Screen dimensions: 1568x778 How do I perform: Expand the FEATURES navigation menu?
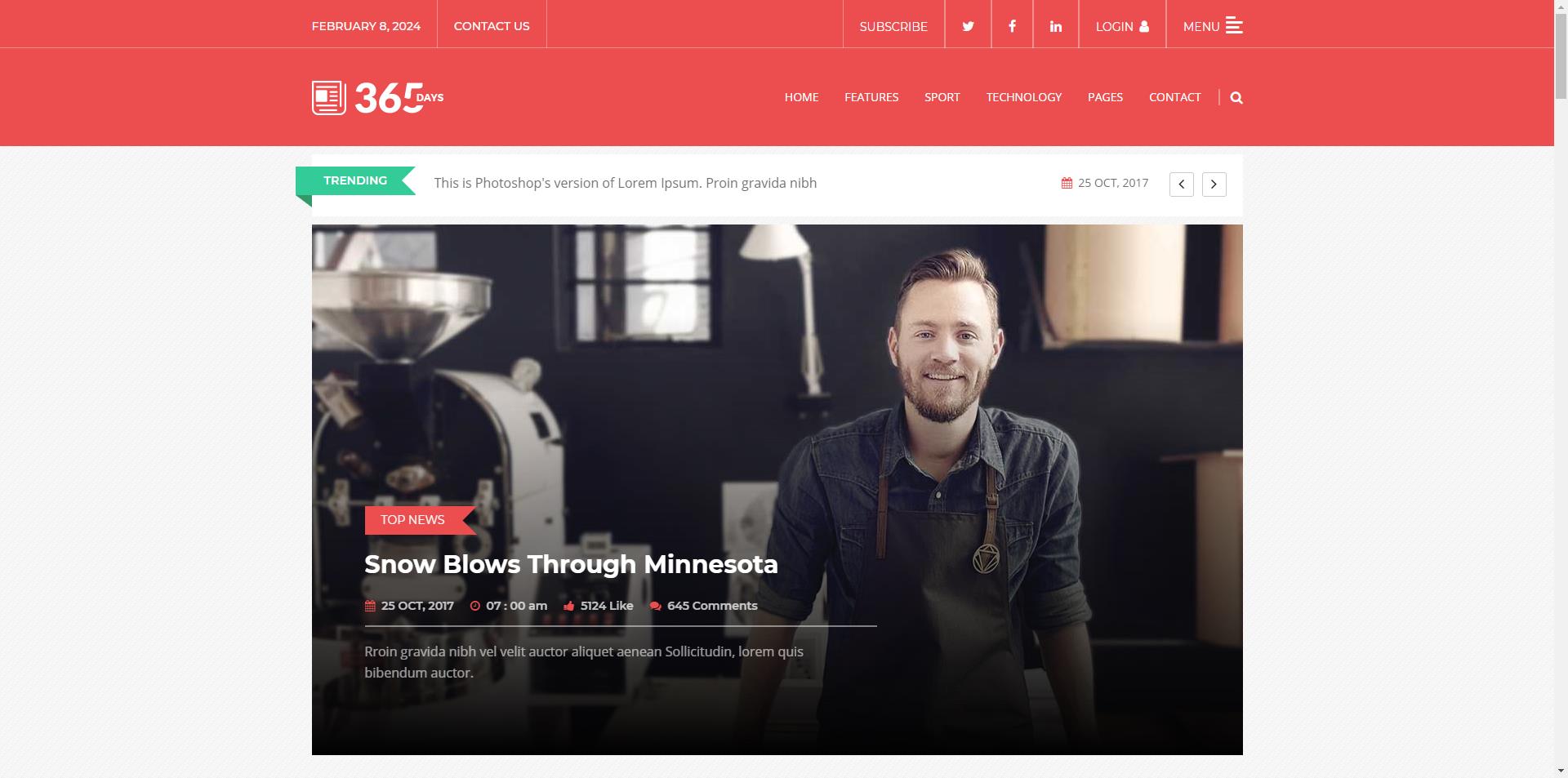[871, 97]
